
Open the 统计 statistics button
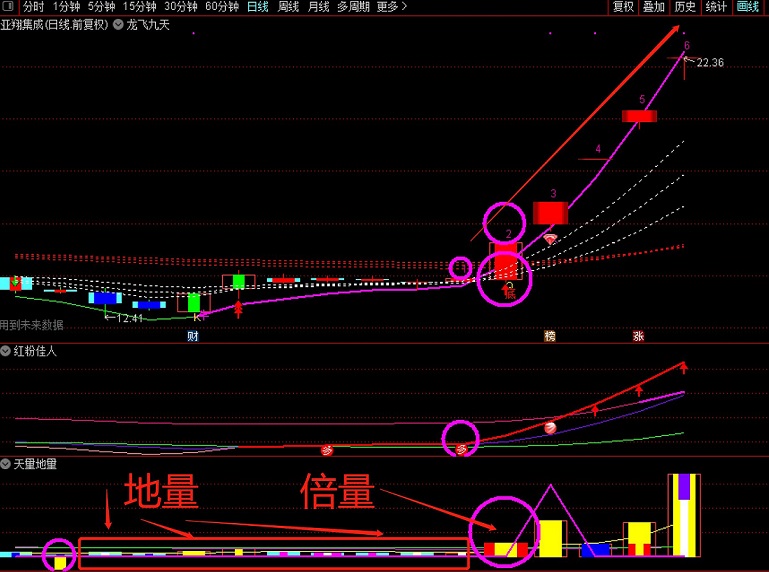pos(716,7)
